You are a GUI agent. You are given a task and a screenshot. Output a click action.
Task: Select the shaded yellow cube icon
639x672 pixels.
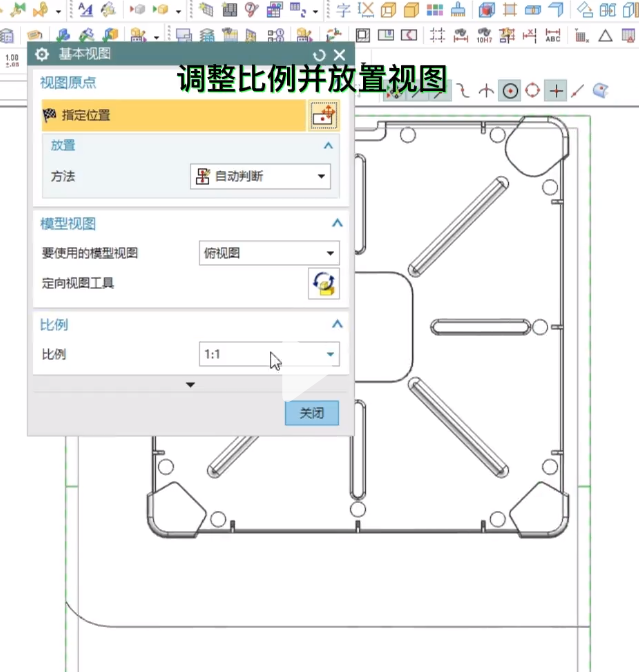click(411, 9)
